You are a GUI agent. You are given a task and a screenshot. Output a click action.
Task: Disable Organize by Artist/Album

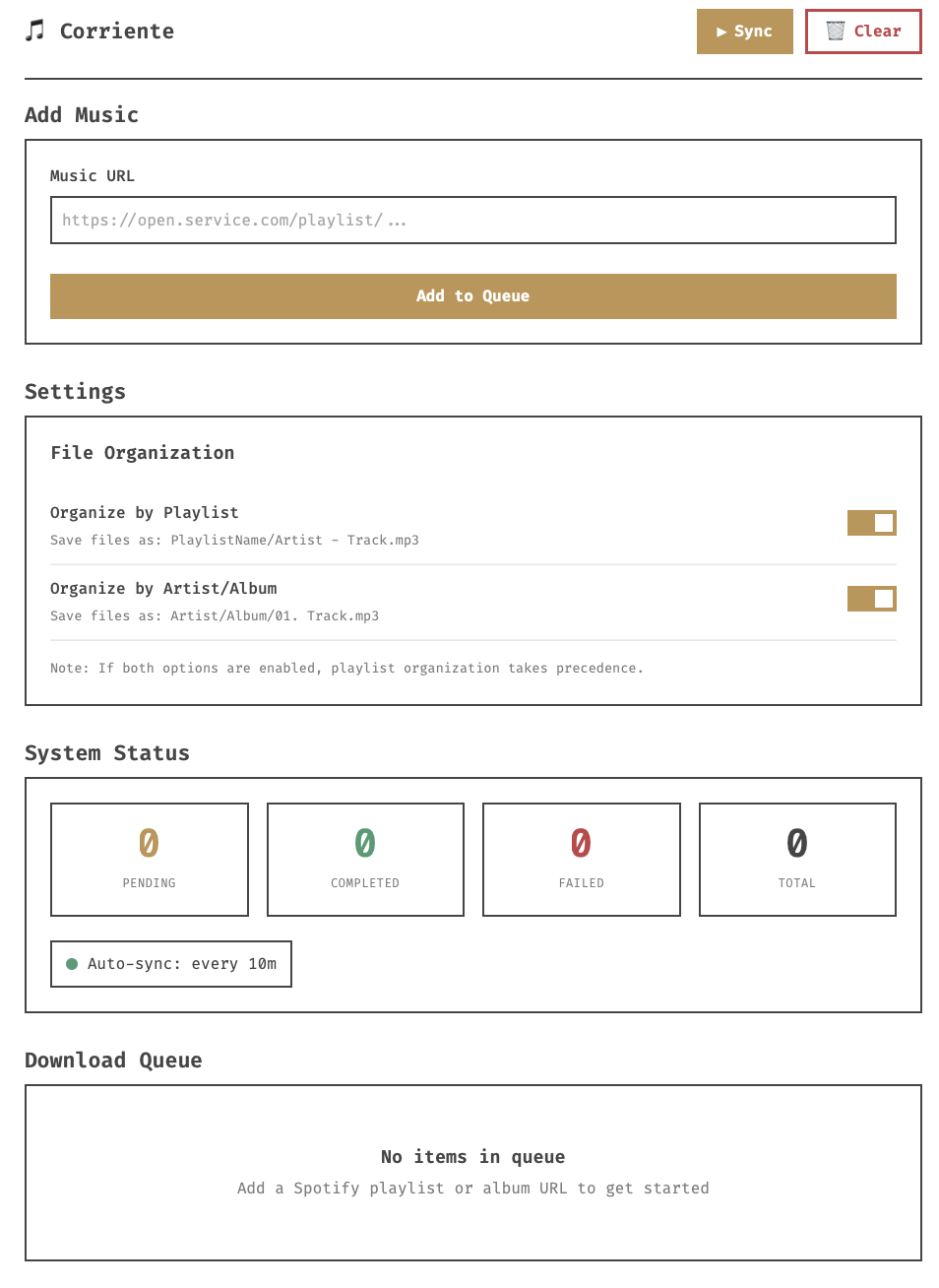(x=871, y=598)
